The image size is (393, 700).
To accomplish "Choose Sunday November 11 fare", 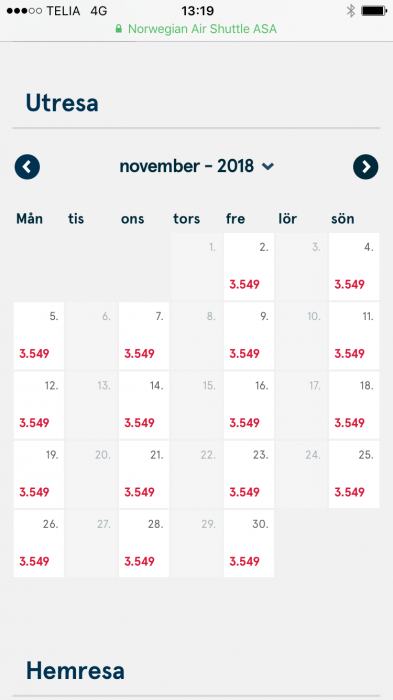I will coord(354,336).
